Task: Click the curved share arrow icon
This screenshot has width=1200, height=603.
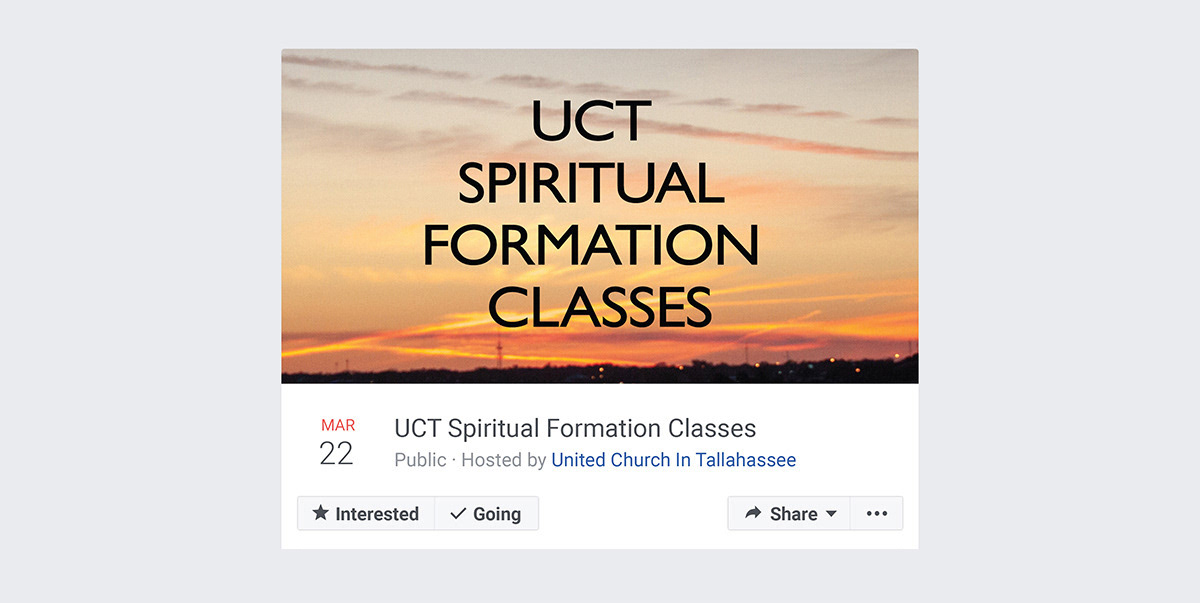Action: click(753, 513)
